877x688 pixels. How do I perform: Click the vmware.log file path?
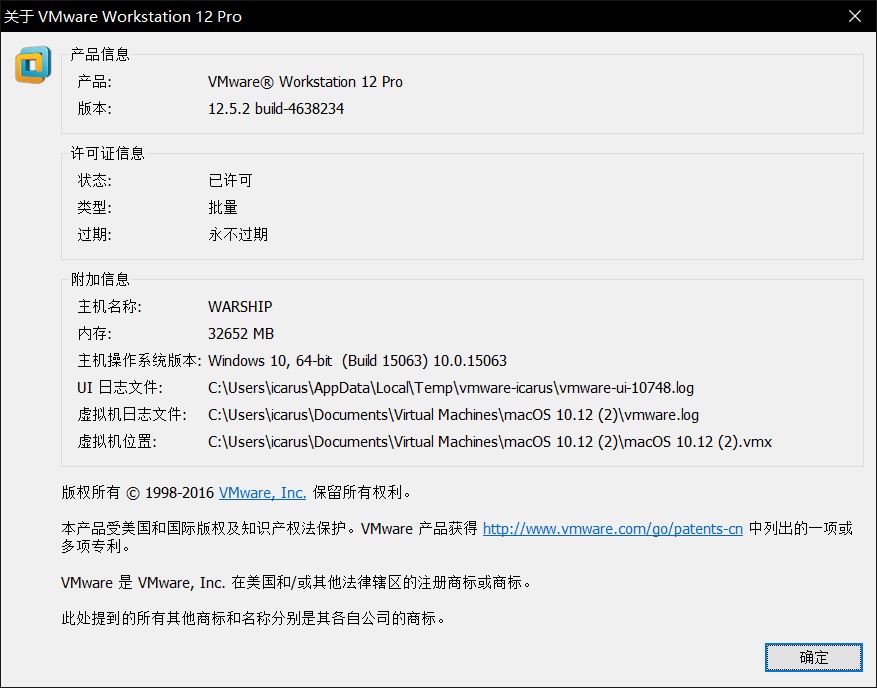(453, 414)
